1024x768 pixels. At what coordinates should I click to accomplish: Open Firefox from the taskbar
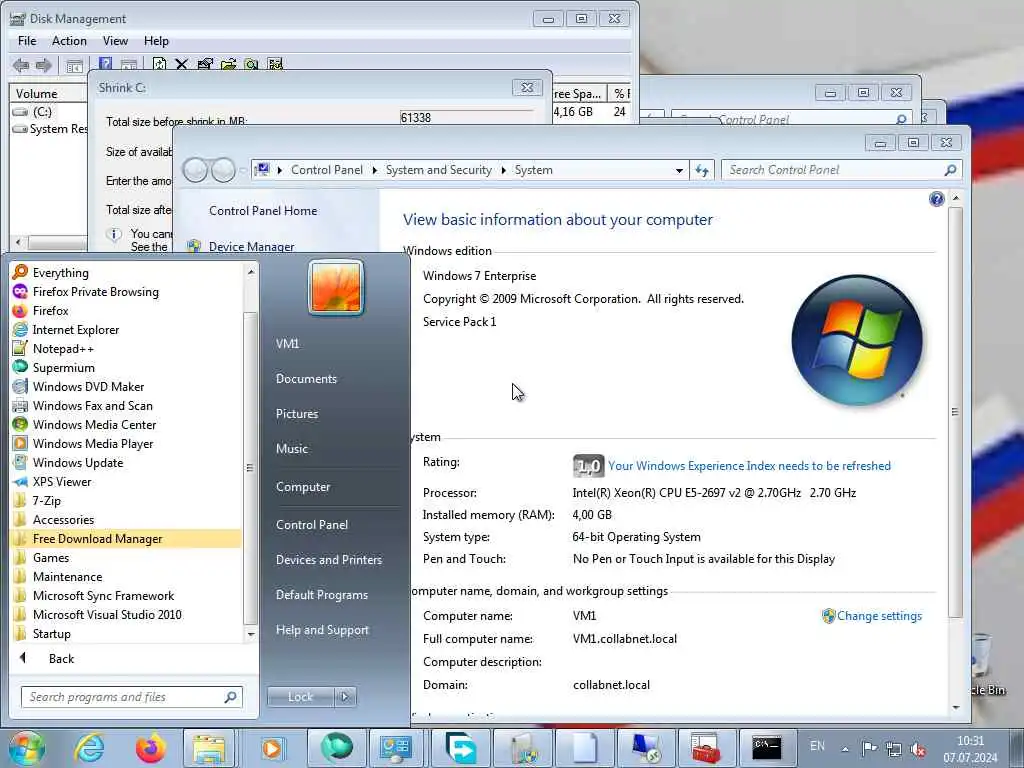coord(150,748)
